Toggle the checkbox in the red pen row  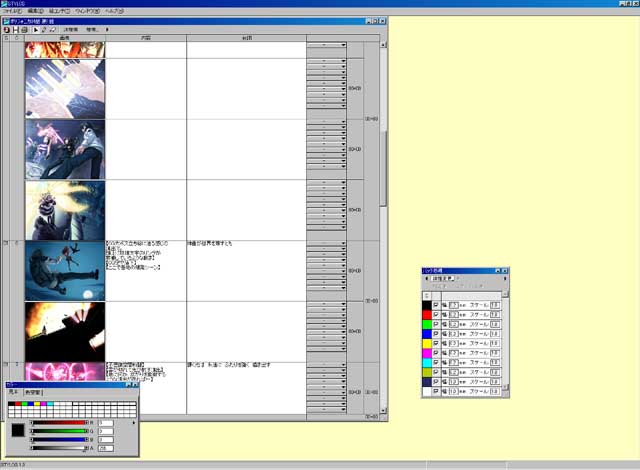coord(436,315)
